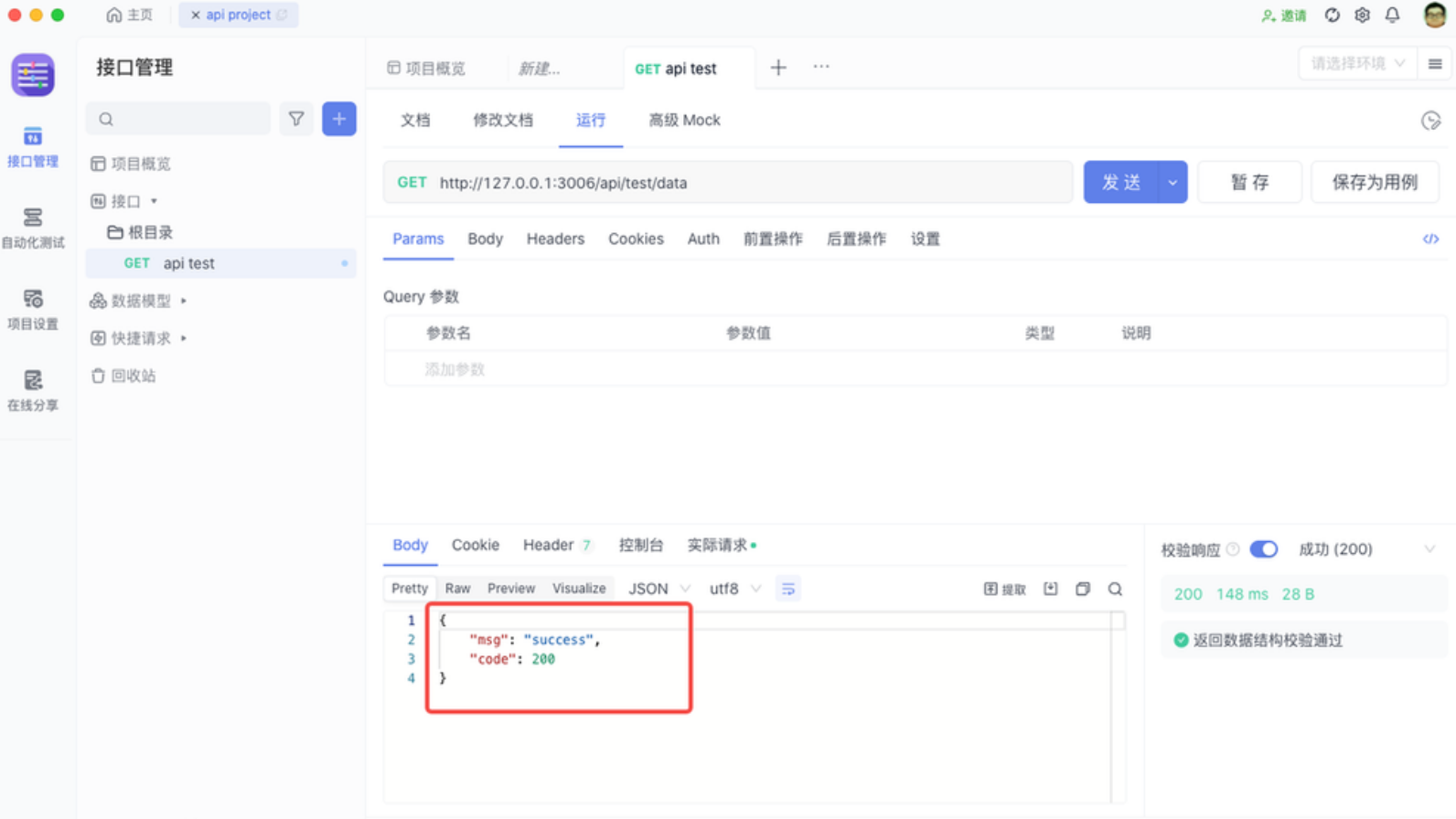1456x819 pixels.
Task: Open the JSON format dropdown
Action: pos(658,589)
